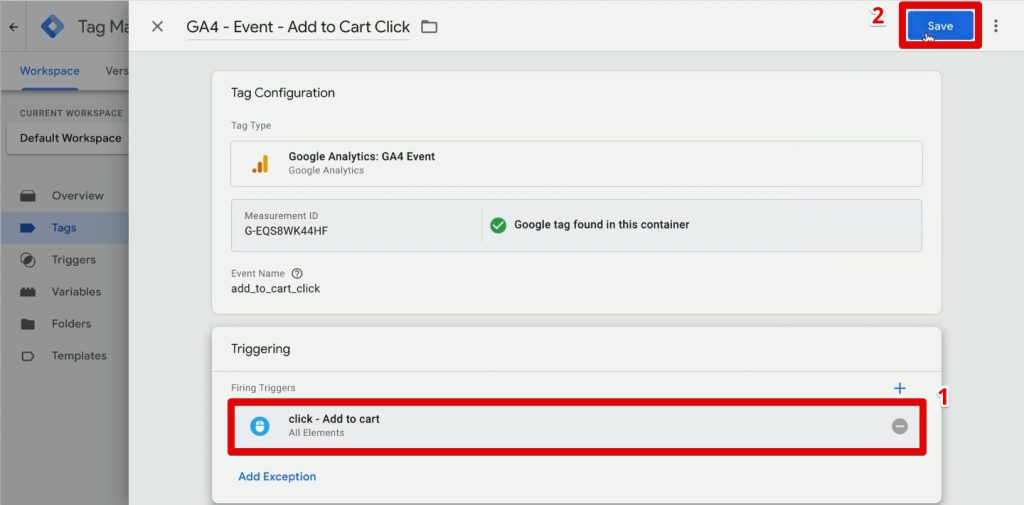Click the Variables block icon in sidebar
1024x505 pixels.
click(27, 292)
